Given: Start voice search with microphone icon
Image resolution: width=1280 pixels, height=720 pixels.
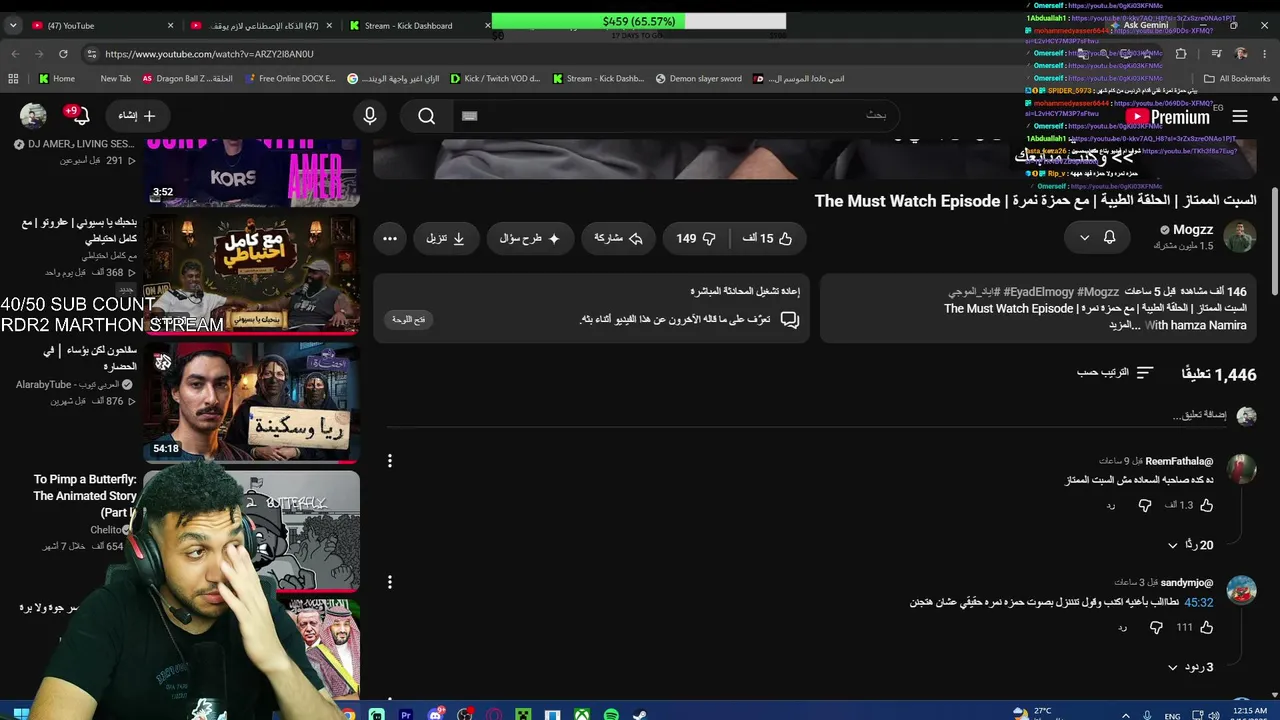Looking at the screenshot, I should click(370, 116).
